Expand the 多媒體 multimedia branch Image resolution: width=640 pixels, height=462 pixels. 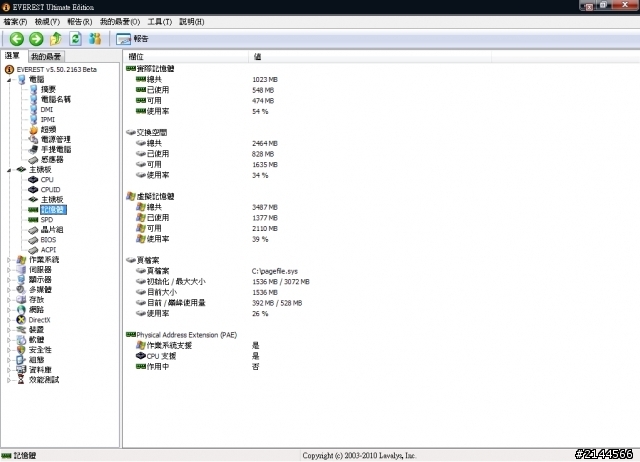(x=9, y=290)
